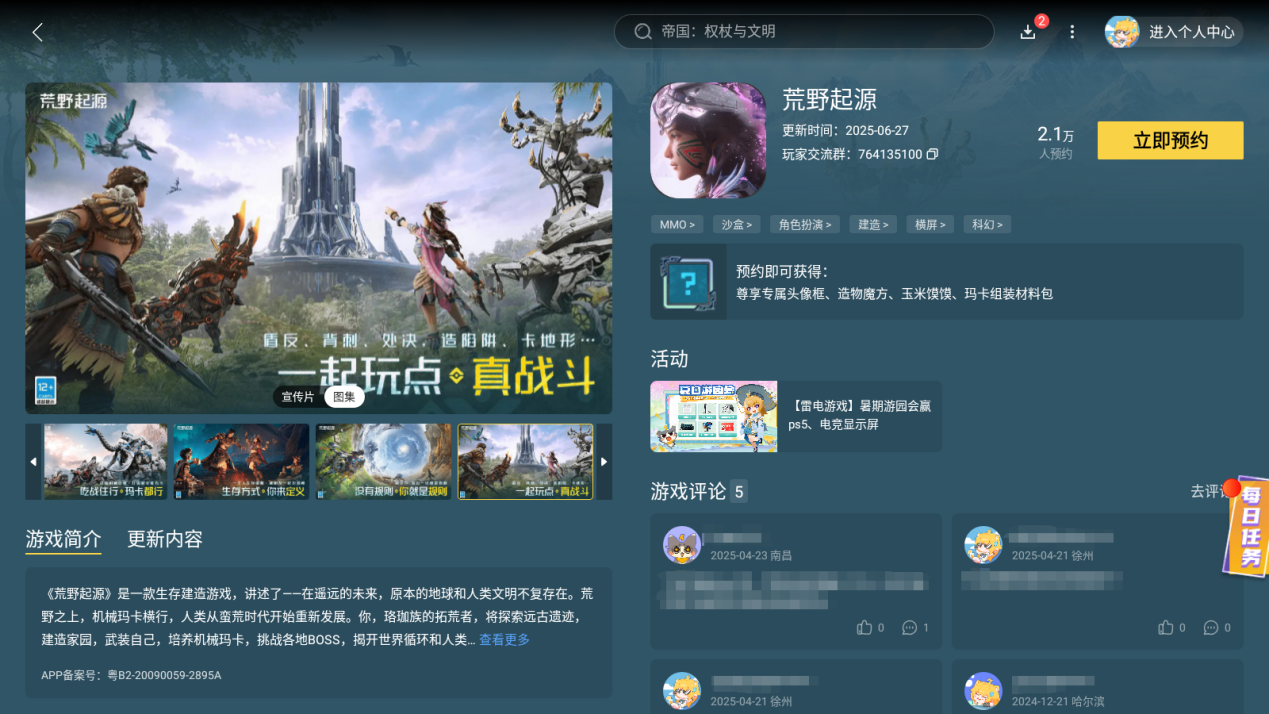
Task: Click the 2.1万 人预约 count
Action: click(x=1055, y=142)
